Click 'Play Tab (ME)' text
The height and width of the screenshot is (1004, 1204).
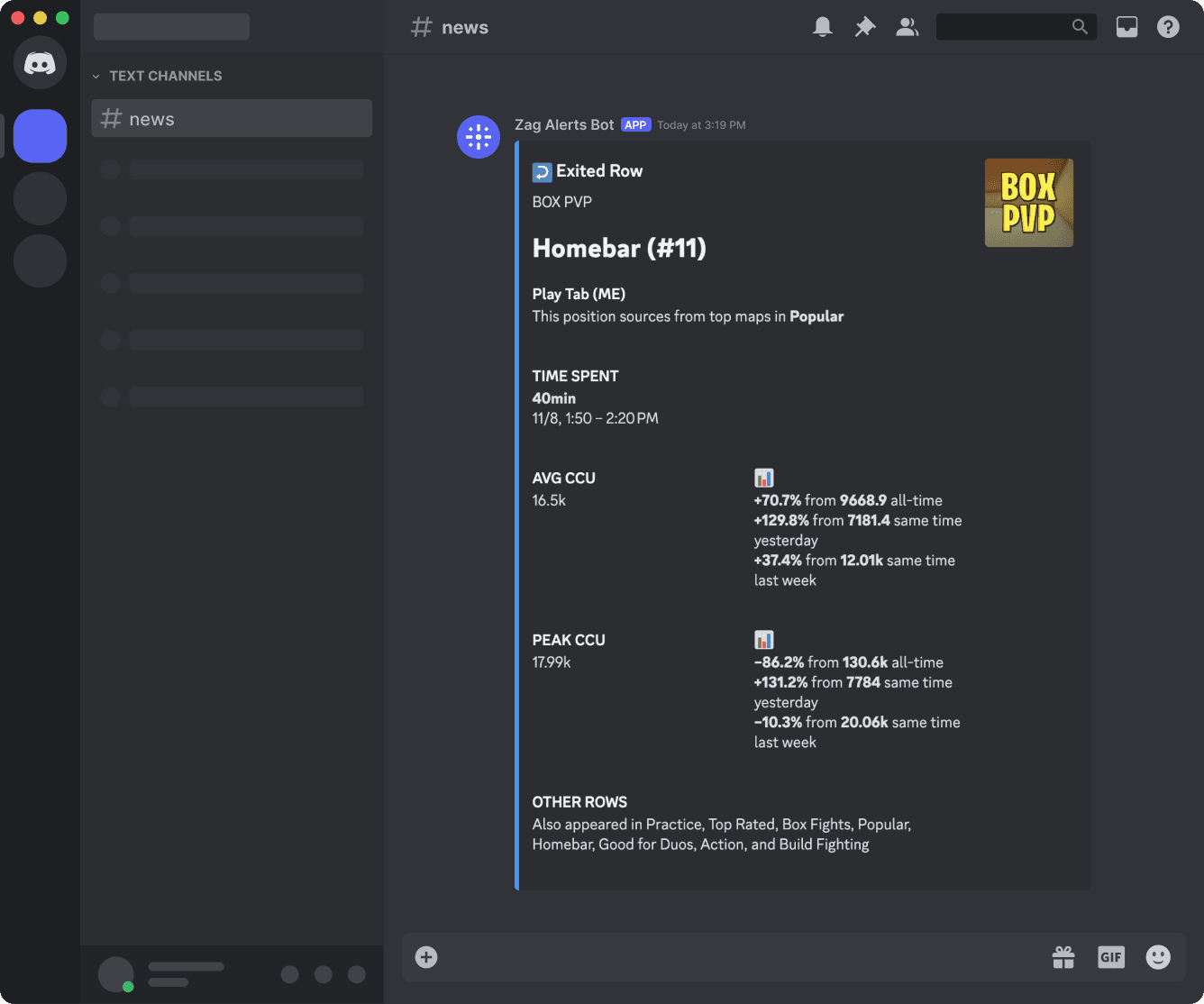(x=579, y=294)
